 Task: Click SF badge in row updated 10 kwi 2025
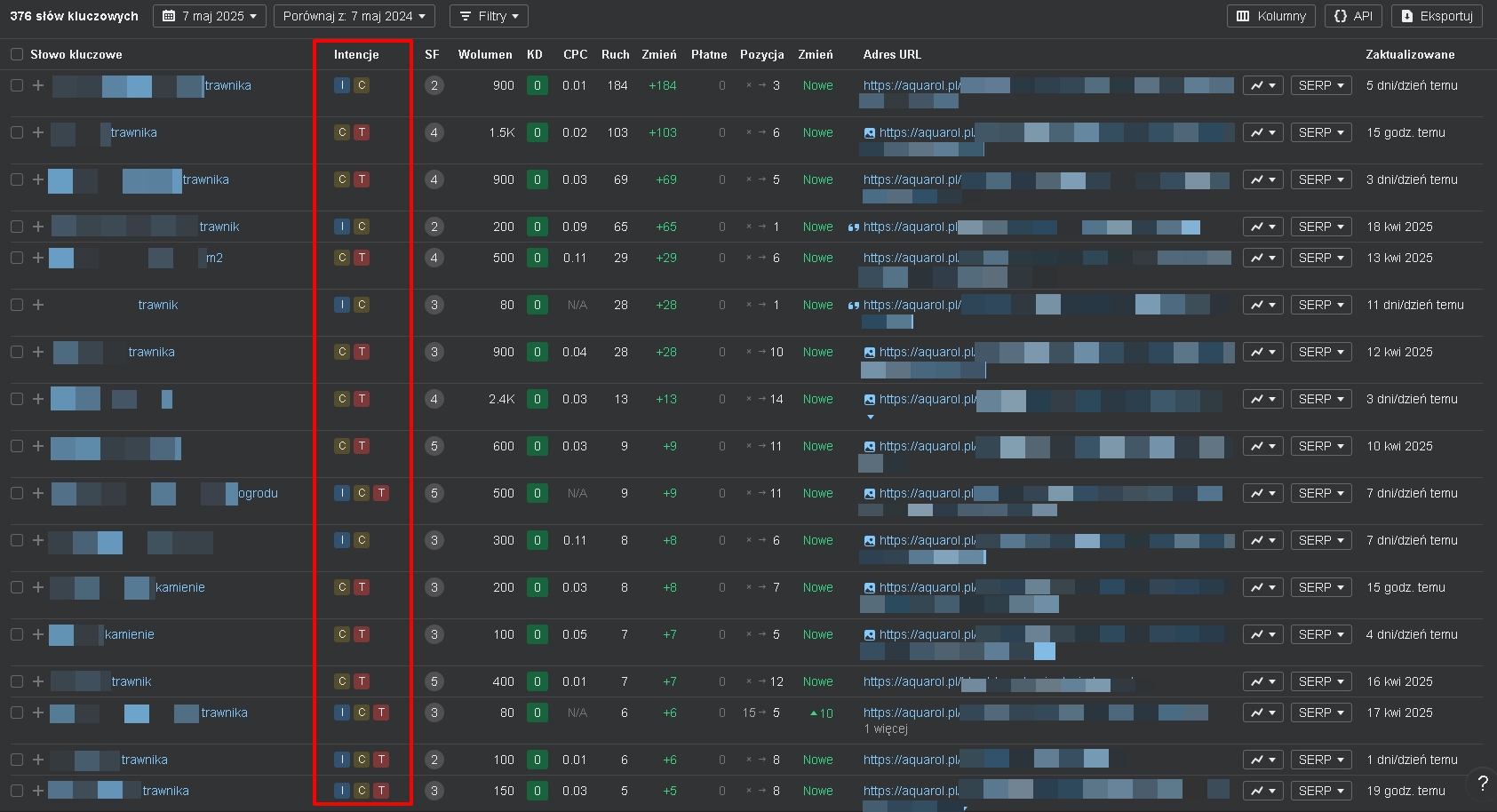(434, 446)
